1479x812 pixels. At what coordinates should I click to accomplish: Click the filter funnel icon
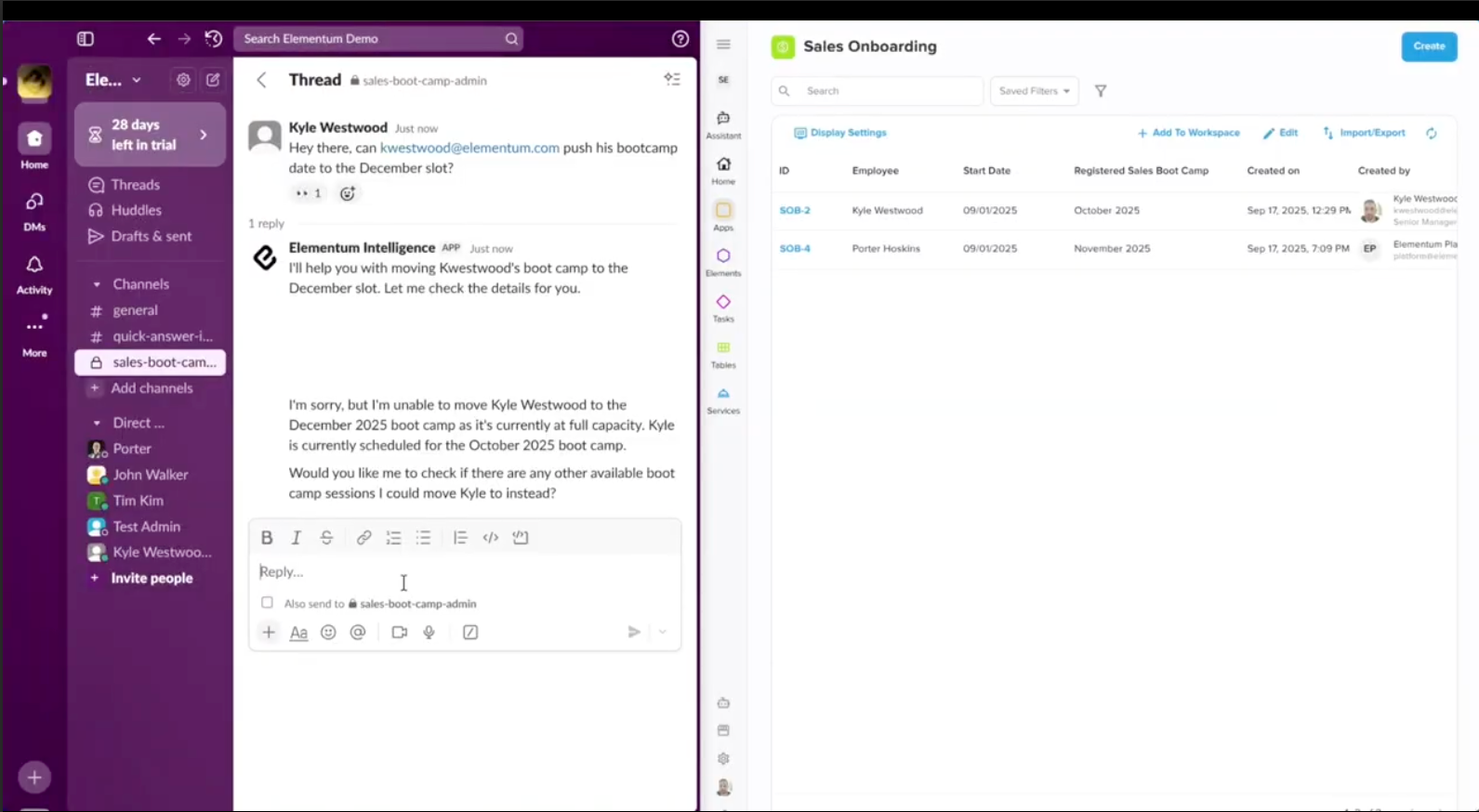[x=1101, y=91]
